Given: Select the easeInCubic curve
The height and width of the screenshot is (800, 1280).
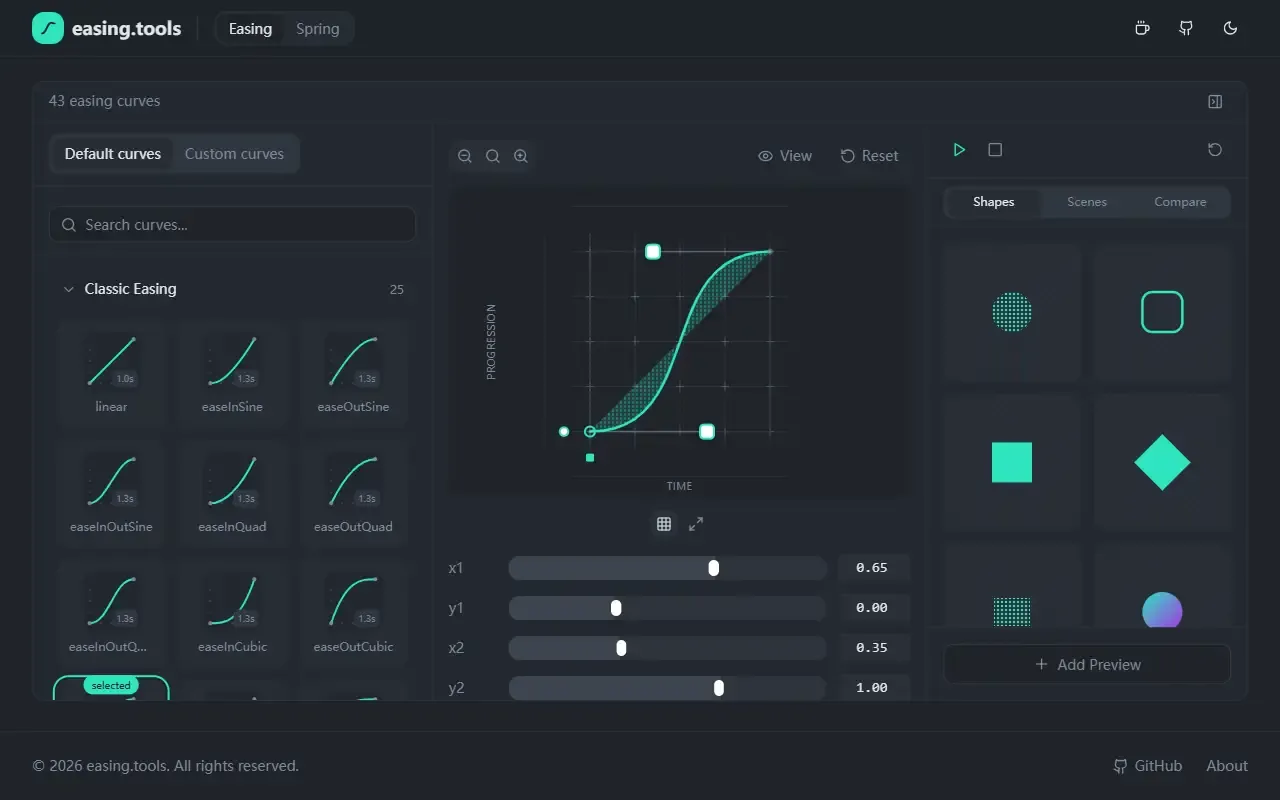Looking at the screenshot, I should (232, 614).
